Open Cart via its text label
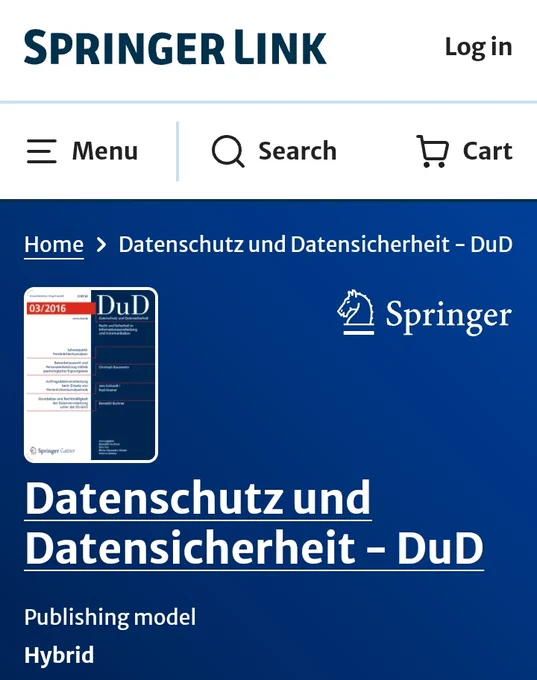 pyautogui.click(x=488, y=151)
